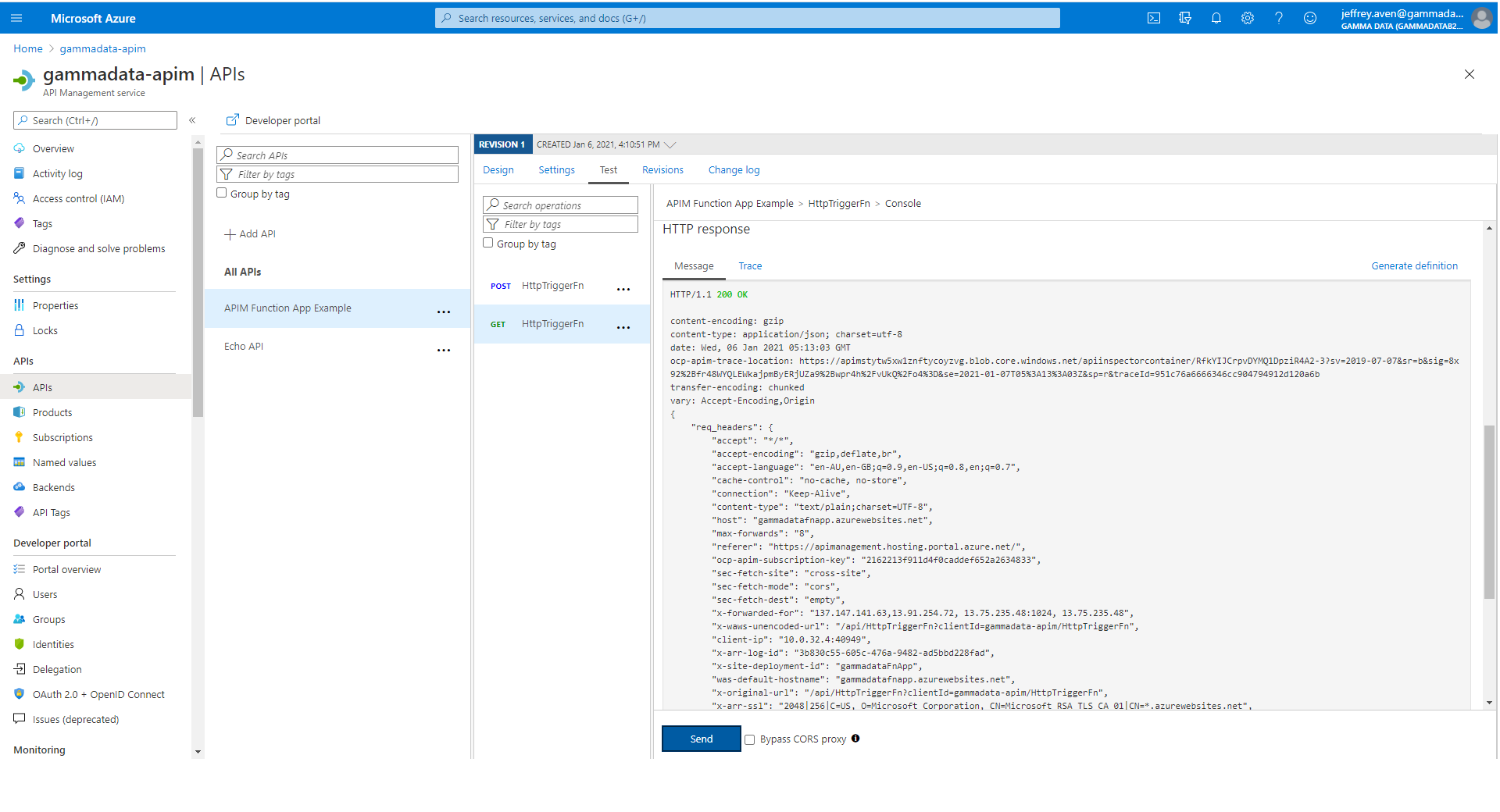Open Locks under Settings
This screenshot has width=1500, height=812.
point(45,330)
